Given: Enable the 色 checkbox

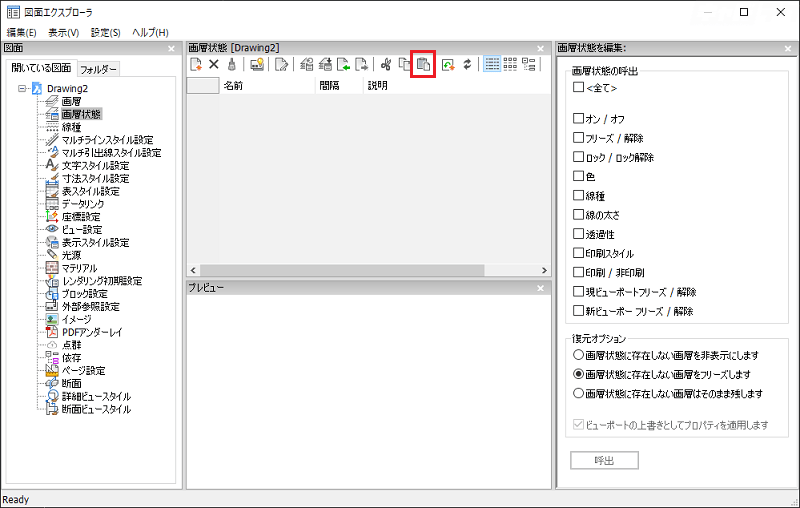Looking at the screenshot, I should coord(578,176).
